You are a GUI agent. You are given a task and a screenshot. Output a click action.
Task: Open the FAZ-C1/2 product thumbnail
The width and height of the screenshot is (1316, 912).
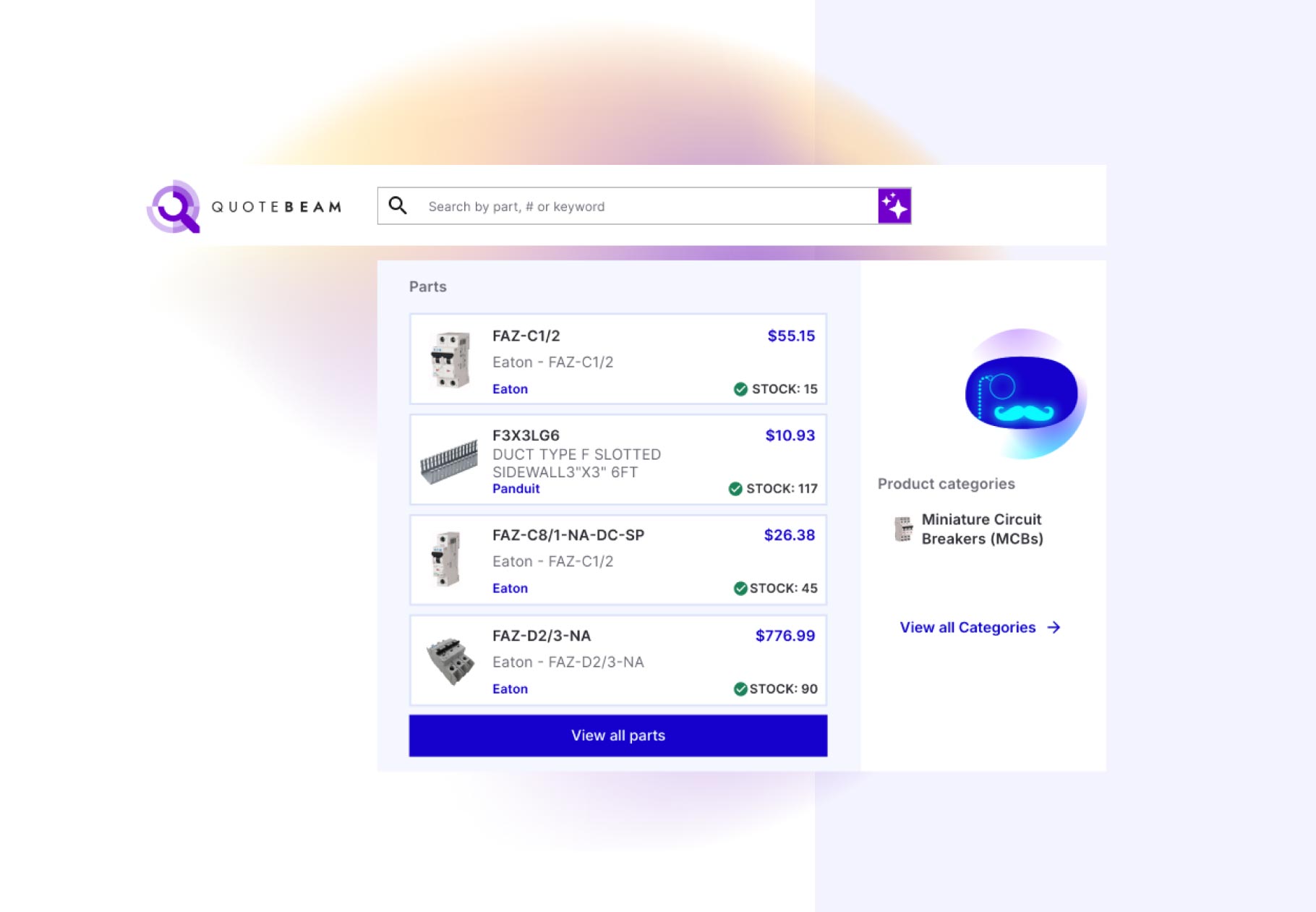[450, 359]
